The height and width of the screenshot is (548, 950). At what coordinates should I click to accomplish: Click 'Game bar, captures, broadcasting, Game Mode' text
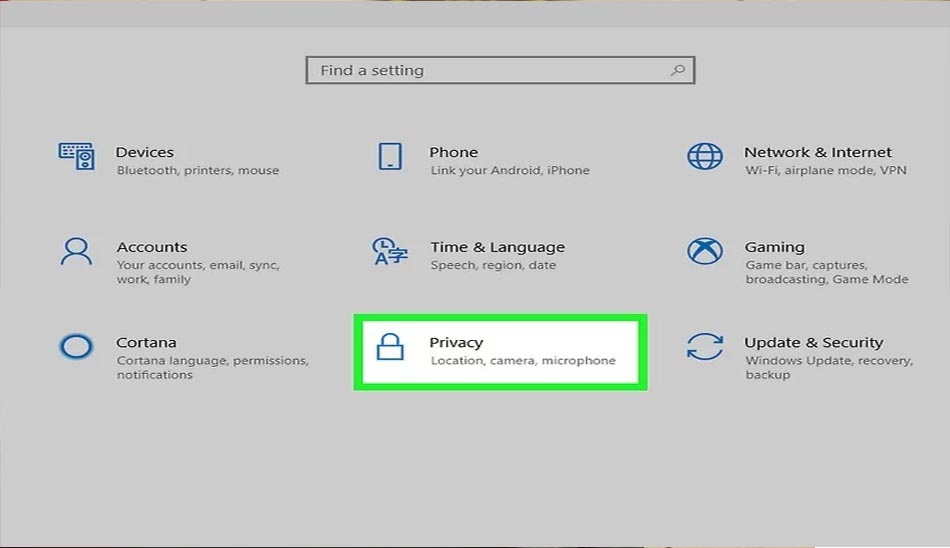[827, 272]
